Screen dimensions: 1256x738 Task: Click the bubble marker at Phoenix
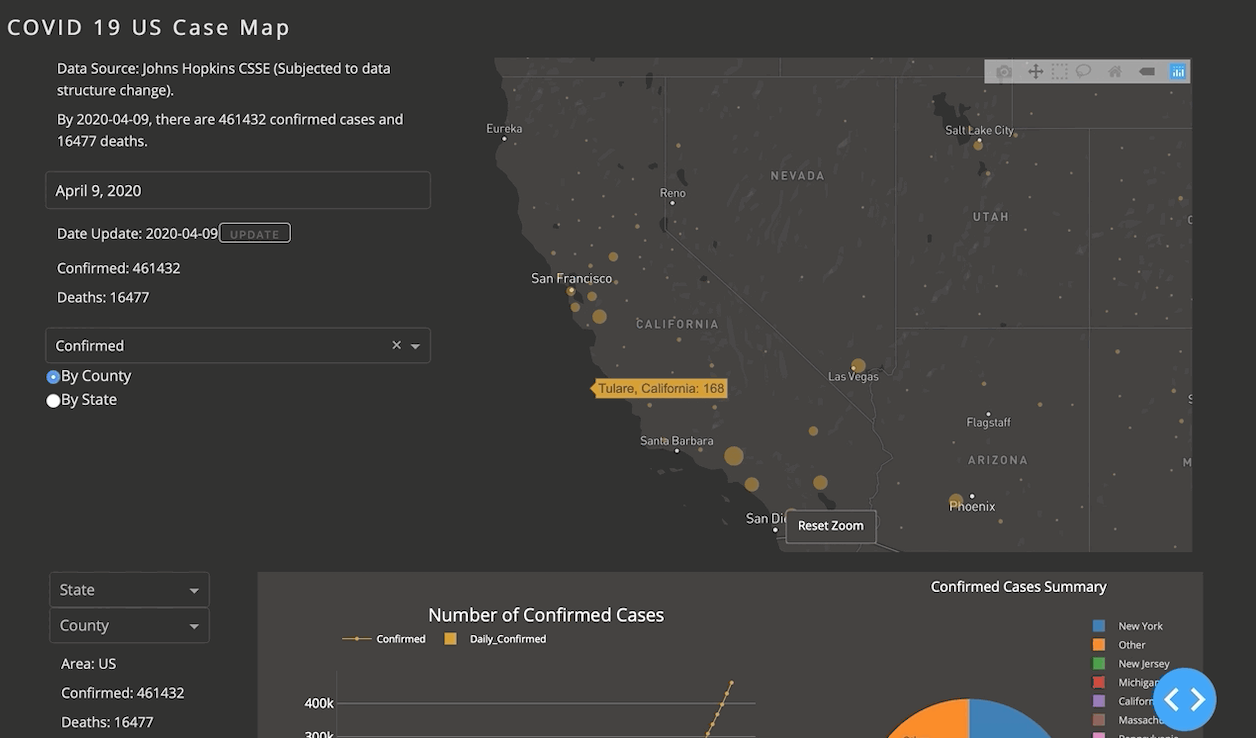956,500
